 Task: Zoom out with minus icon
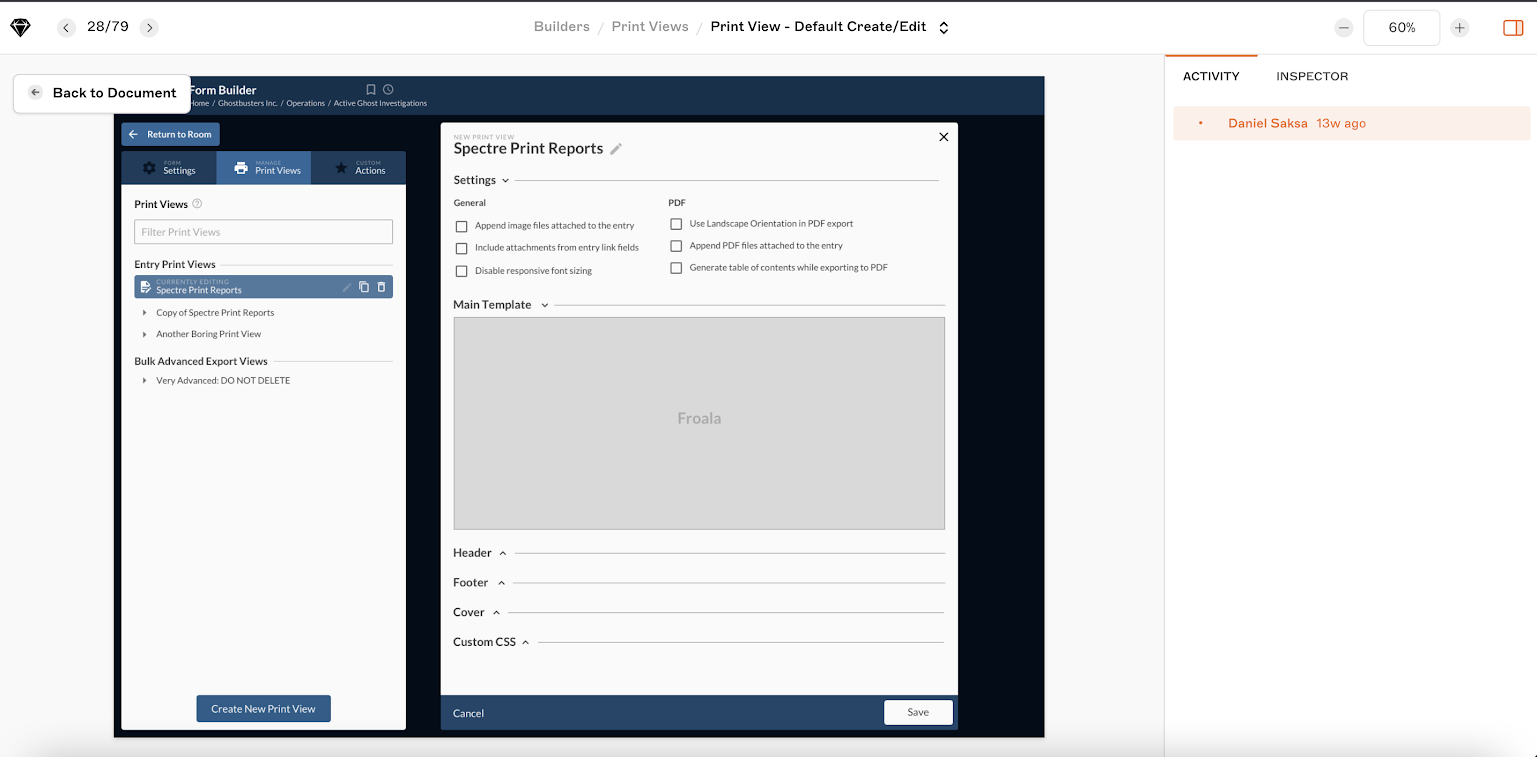[x=1344, y=28]
